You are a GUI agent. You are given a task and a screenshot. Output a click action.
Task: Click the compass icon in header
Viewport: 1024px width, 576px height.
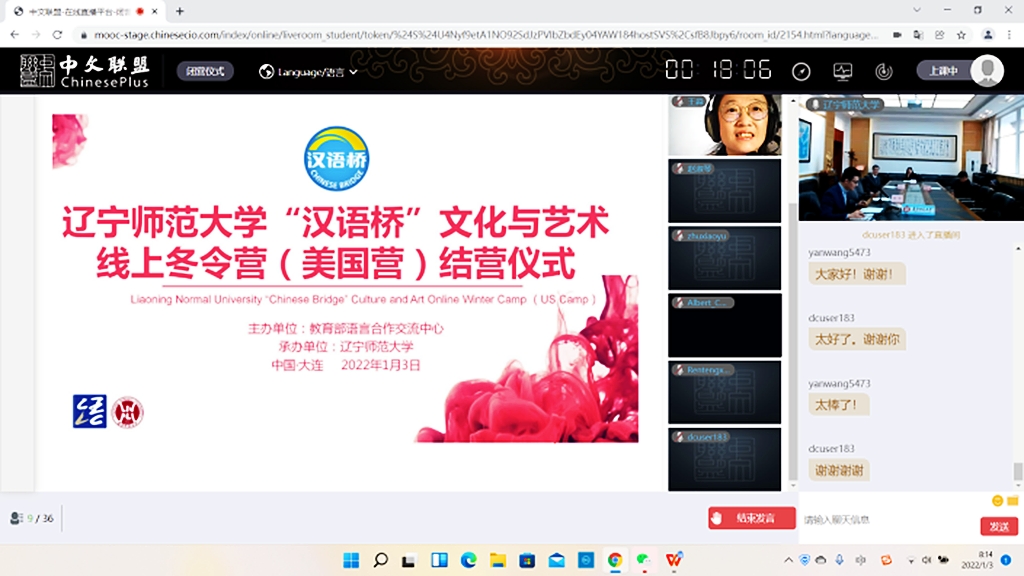click(801, 71)
